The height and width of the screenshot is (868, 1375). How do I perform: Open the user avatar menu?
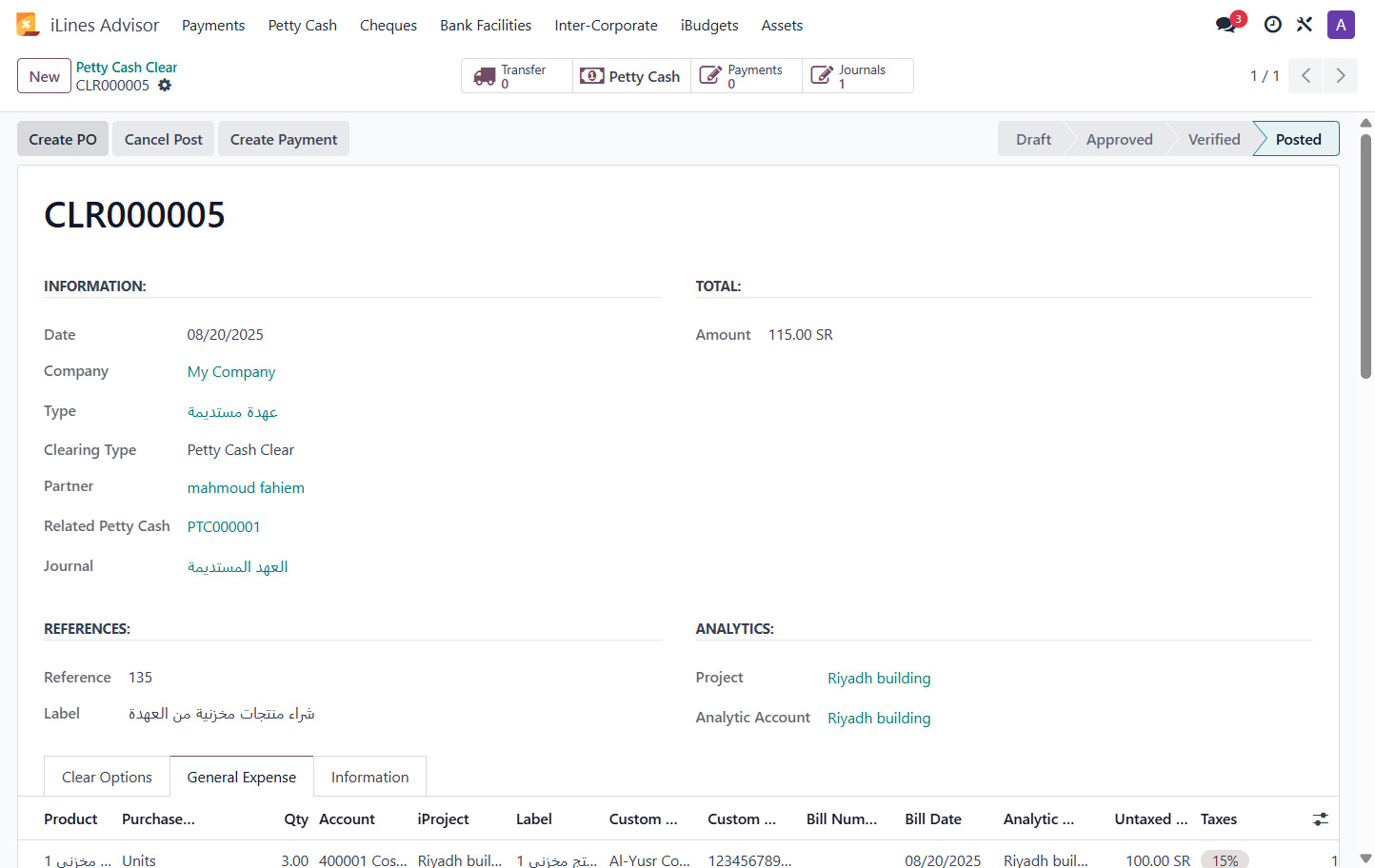(x=1341, y=25)
